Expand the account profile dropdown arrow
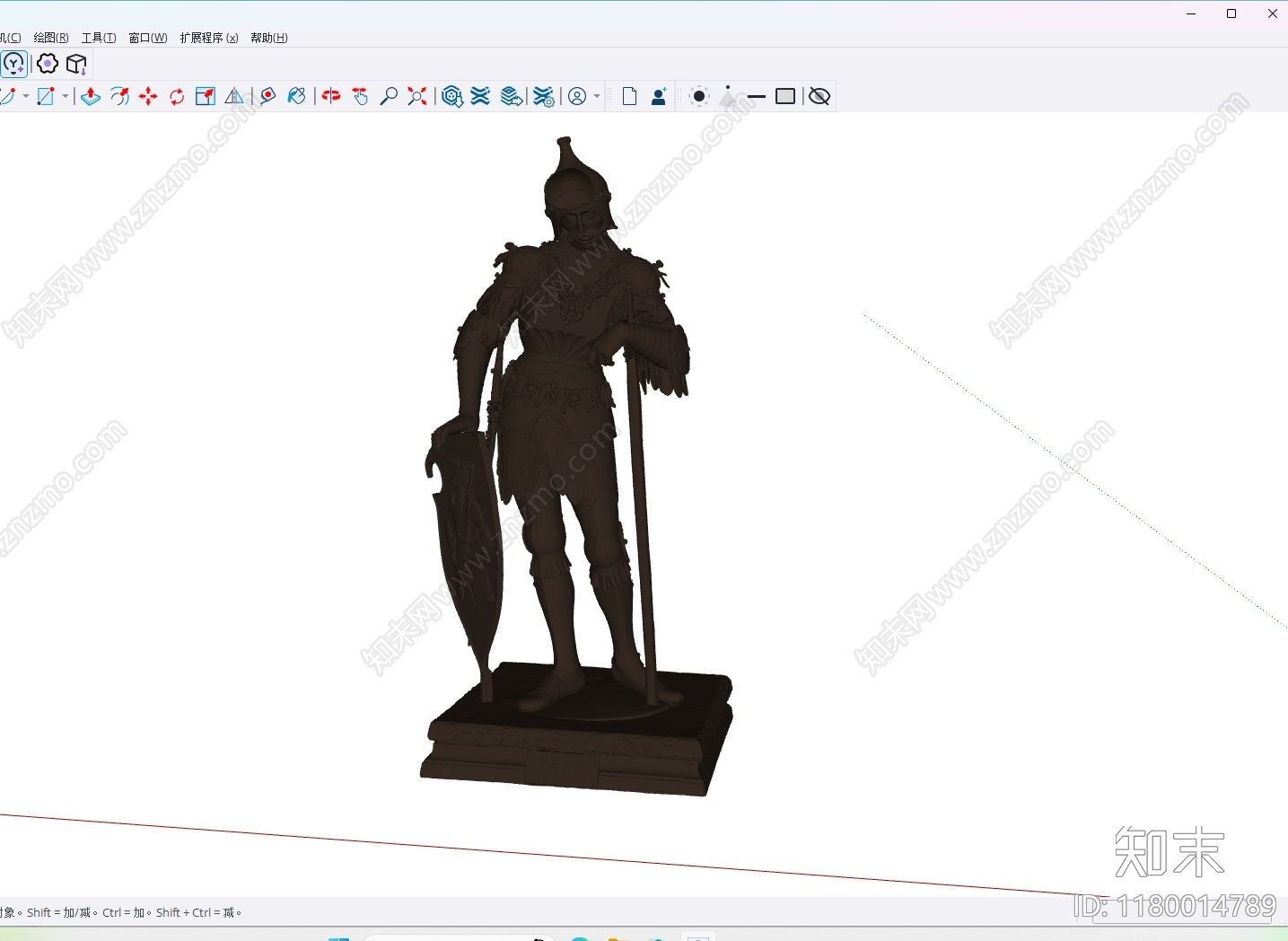 [597, 96]
